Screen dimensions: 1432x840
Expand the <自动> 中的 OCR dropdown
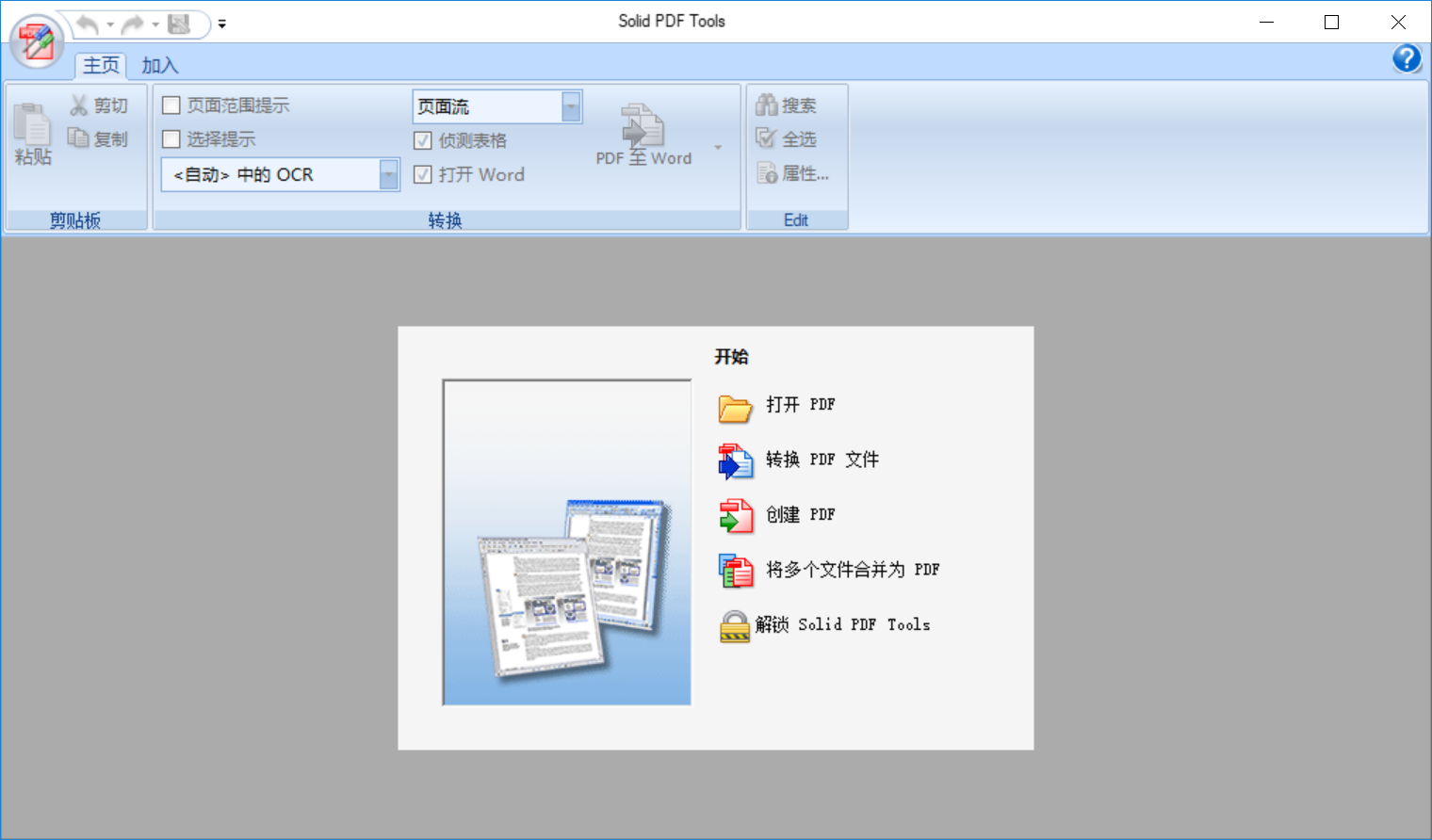[388, 174]
